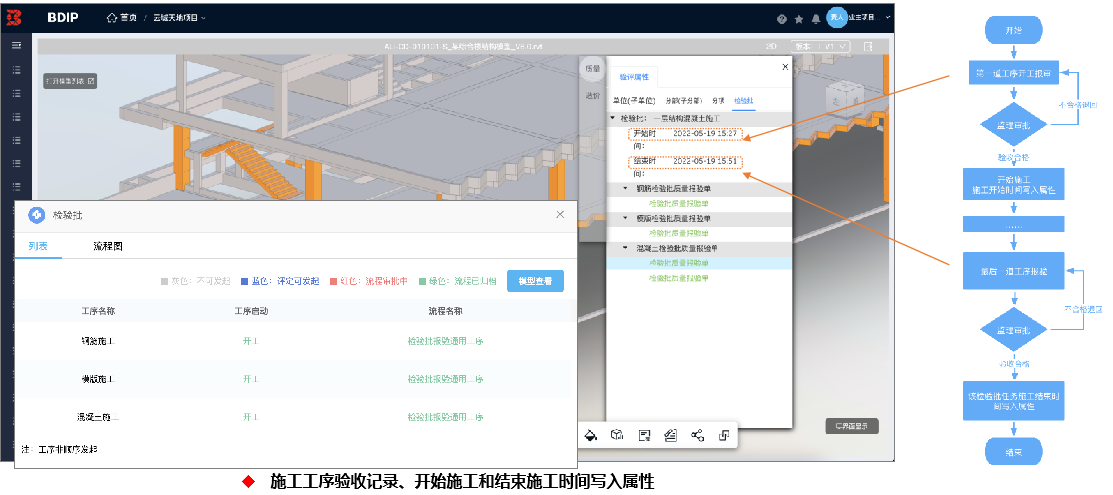Collapse the 钢筋检验批质量报验单 tree node
Viewport: 1113px width, 495px height.
626,188
